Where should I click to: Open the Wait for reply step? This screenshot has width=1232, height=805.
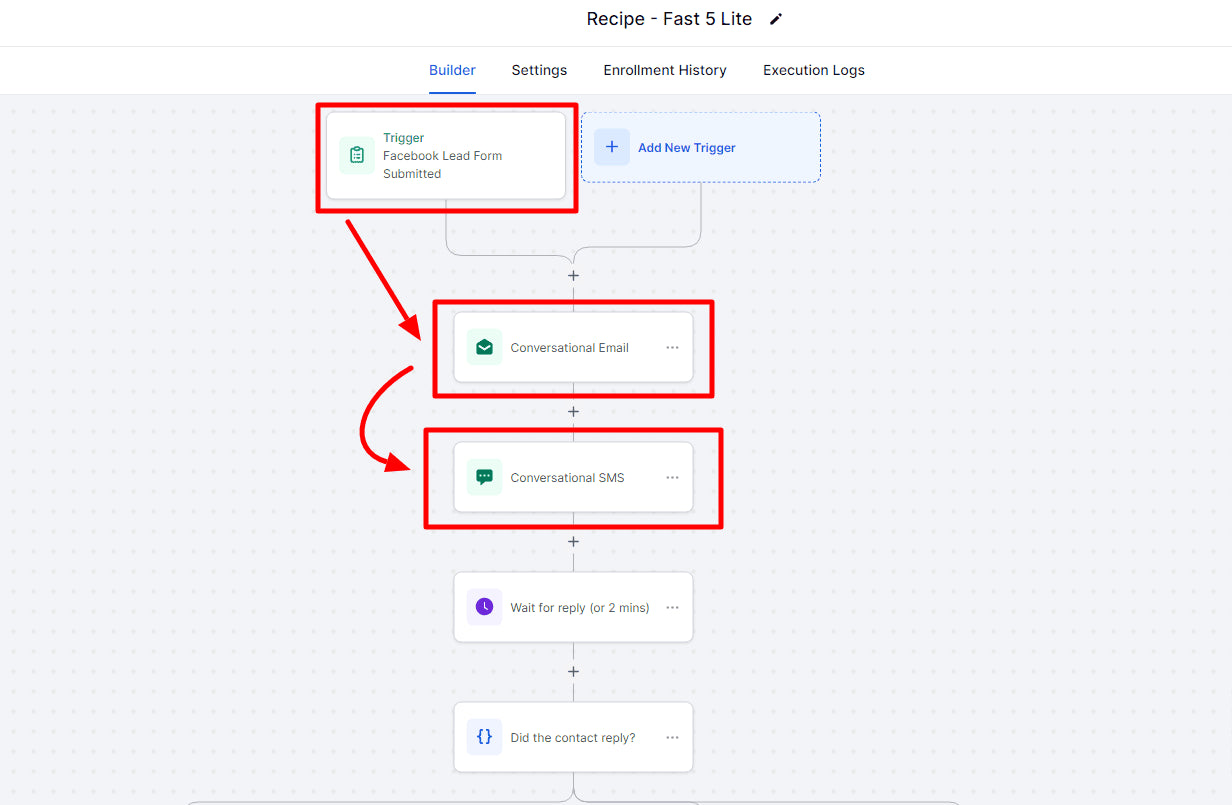[573, 607]
